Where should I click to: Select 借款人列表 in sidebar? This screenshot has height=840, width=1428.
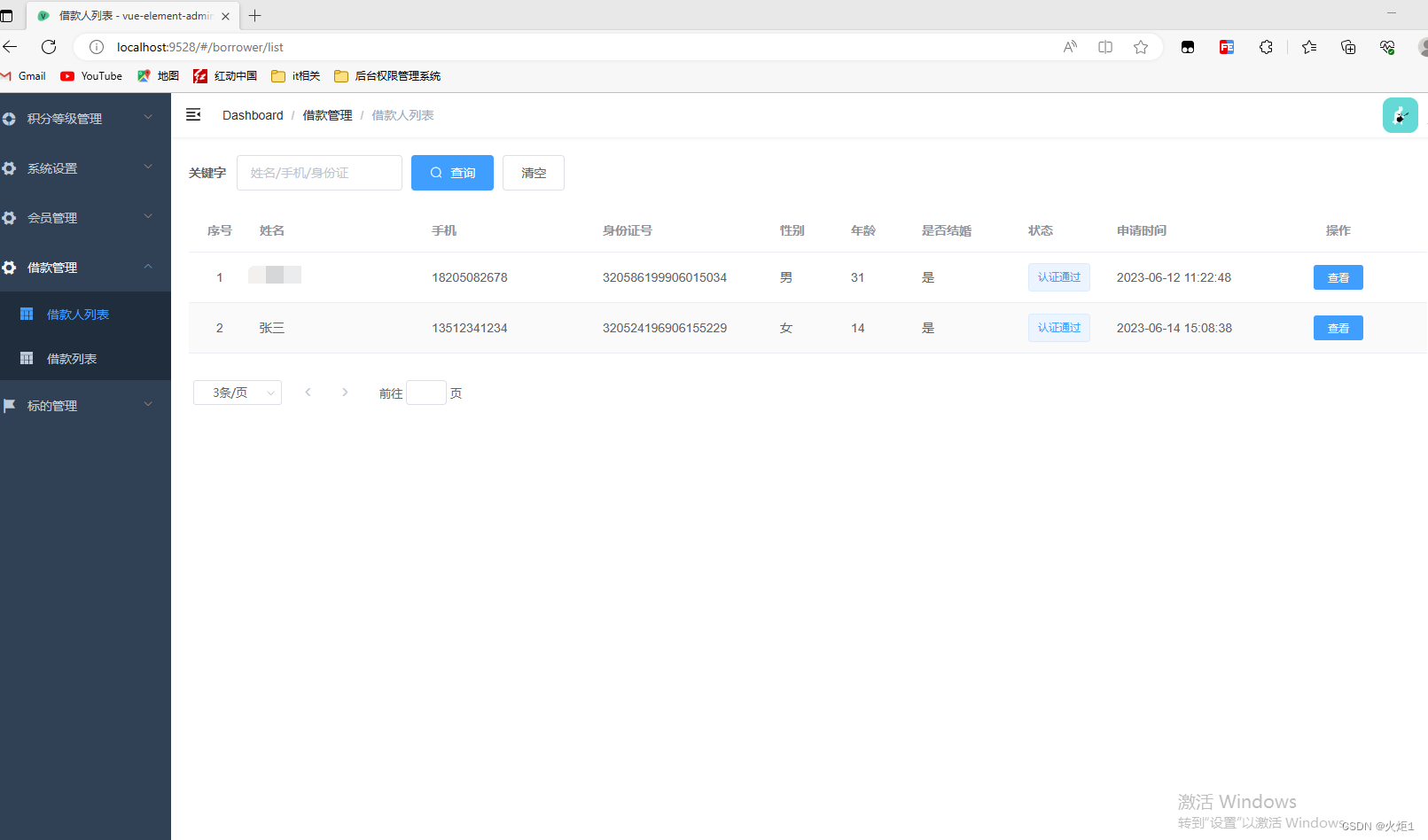(x=85, y=315)
